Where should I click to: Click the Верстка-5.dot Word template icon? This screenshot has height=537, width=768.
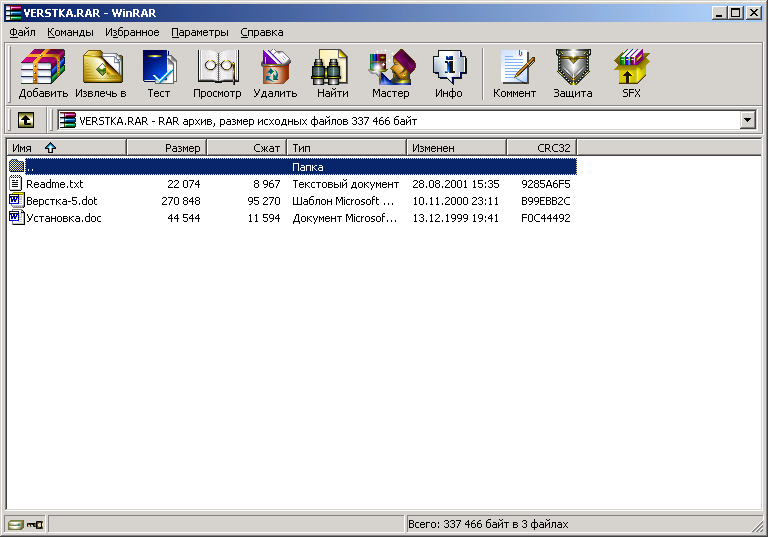[16, 200]
